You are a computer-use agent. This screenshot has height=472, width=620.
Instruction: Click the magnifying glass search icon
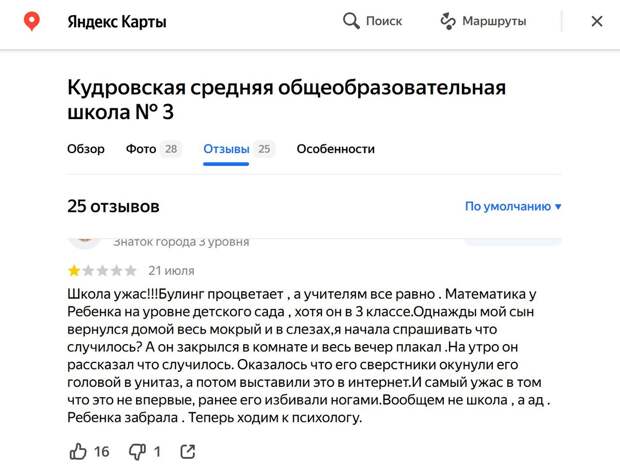point(351,21)
